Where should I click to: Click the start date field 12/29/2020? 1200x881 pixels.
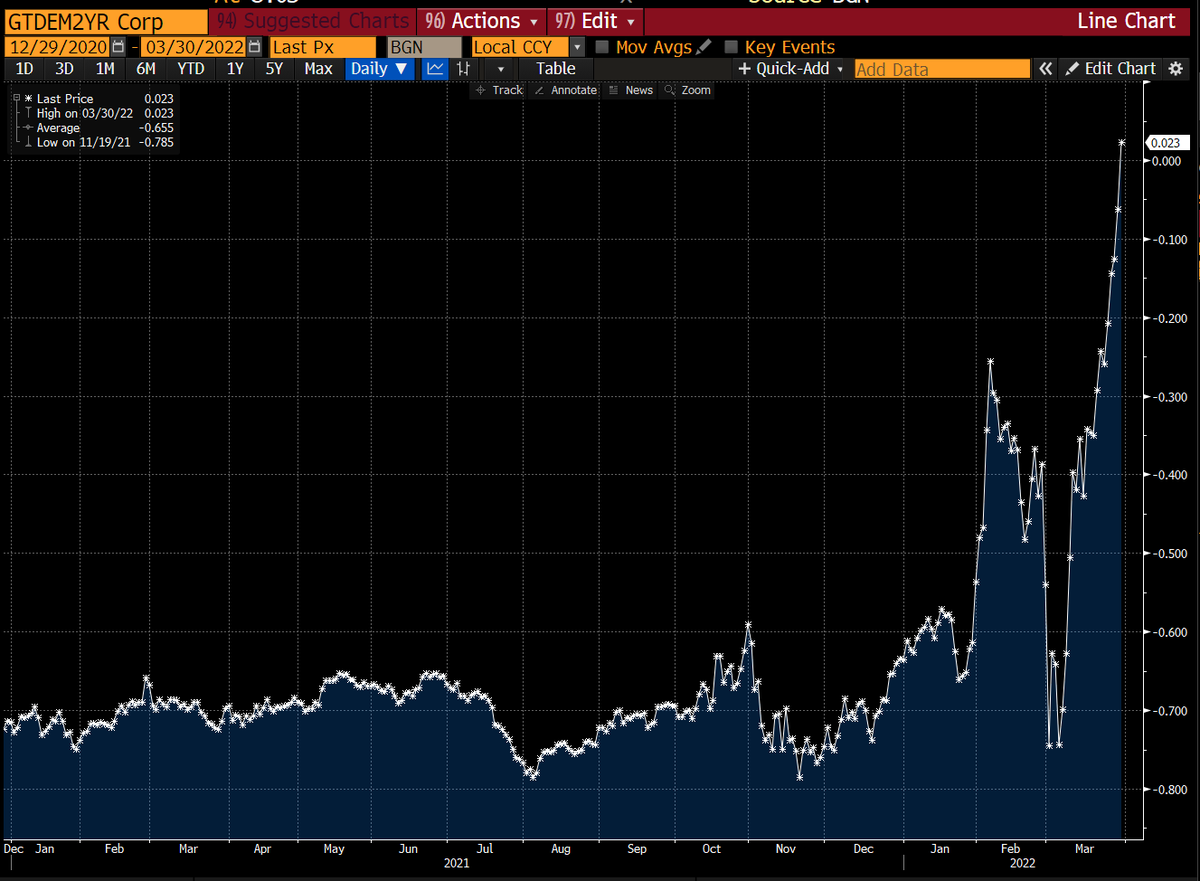pos(58,47)
